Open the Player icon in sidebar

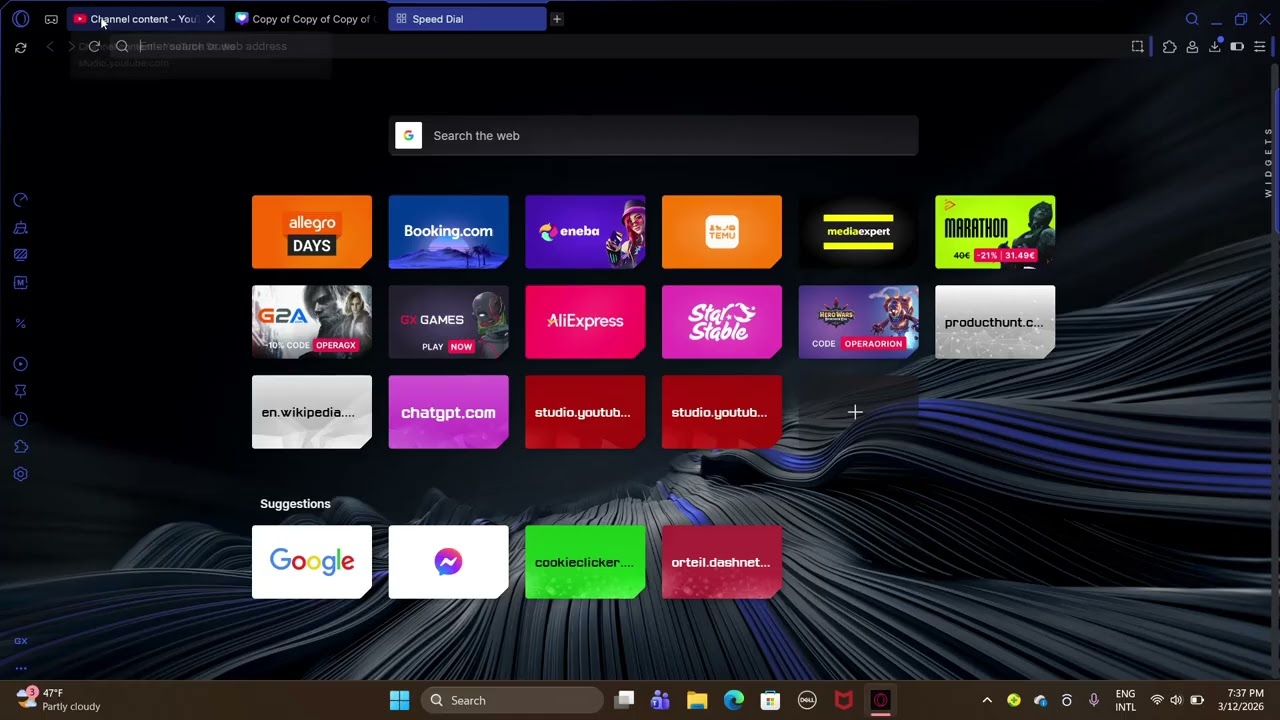pos(20,364)
